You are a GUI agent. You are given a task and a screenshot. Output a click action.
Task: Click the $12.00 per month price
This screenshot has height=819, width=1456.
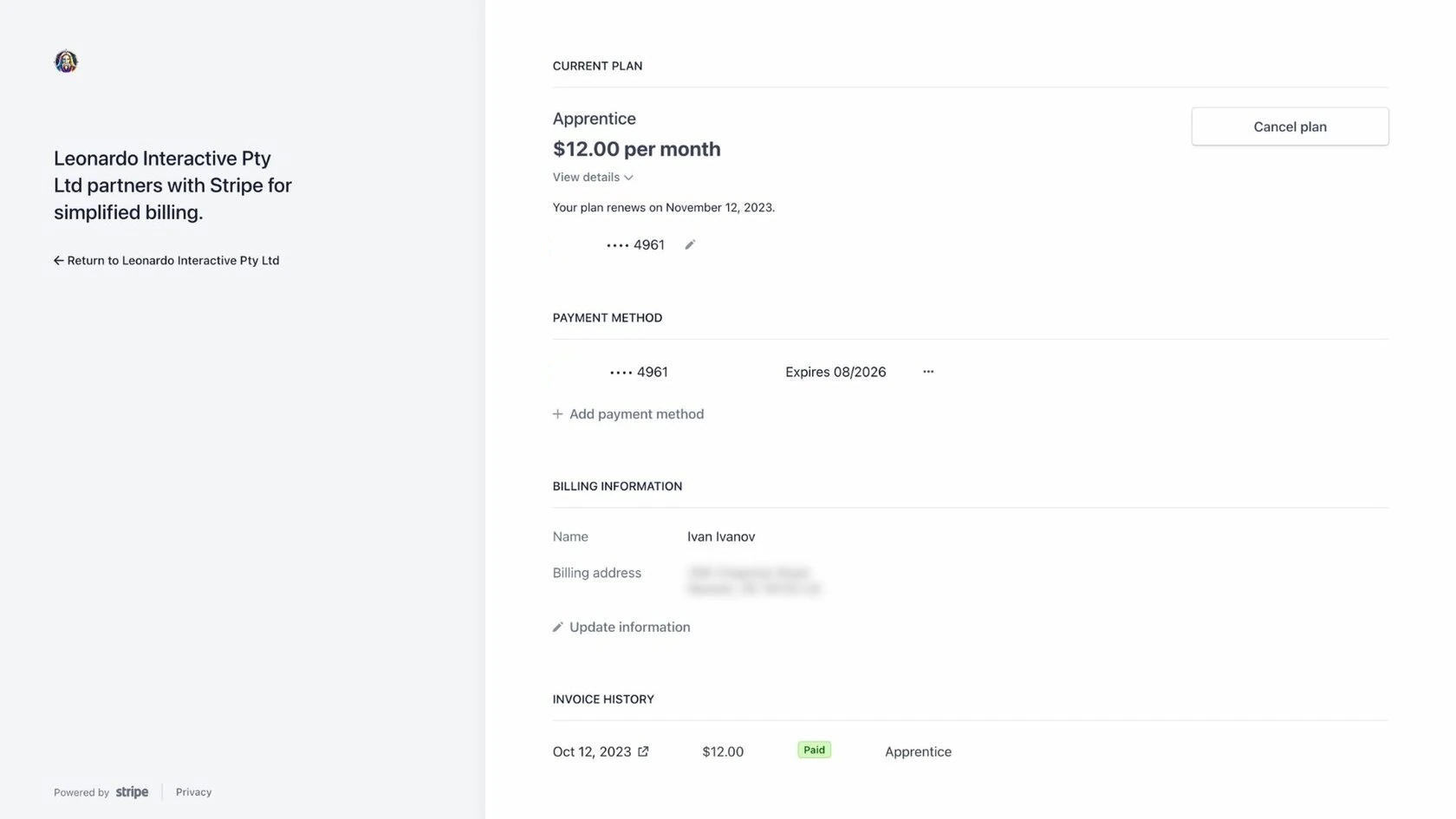637,149
